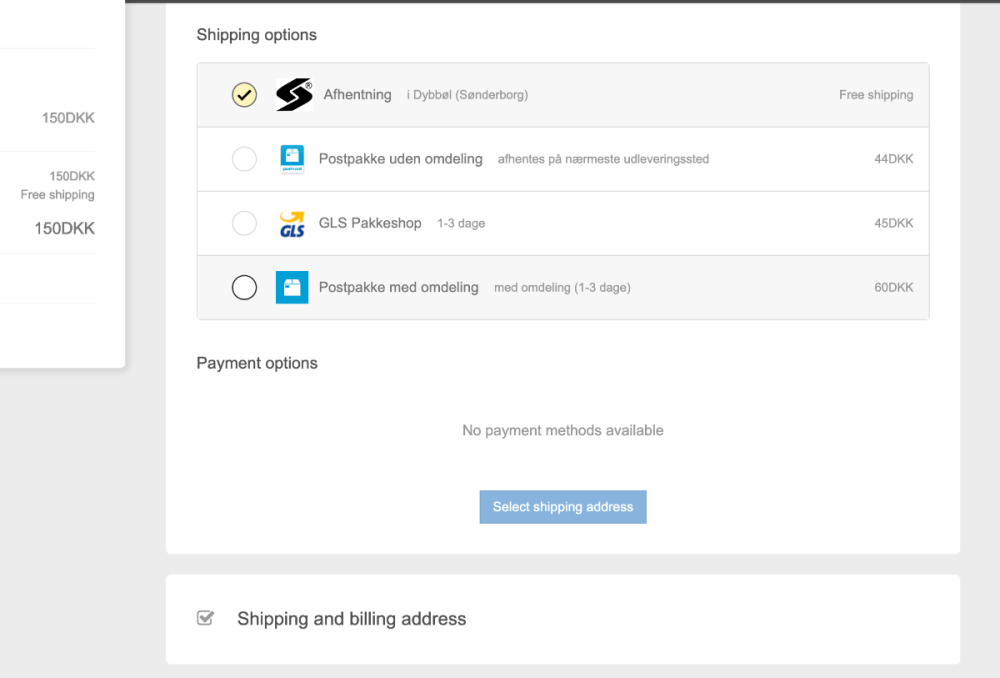1000x678 pixels.
Task: Click the Postpakke med omdeling label text
Action: click(398, 287)
